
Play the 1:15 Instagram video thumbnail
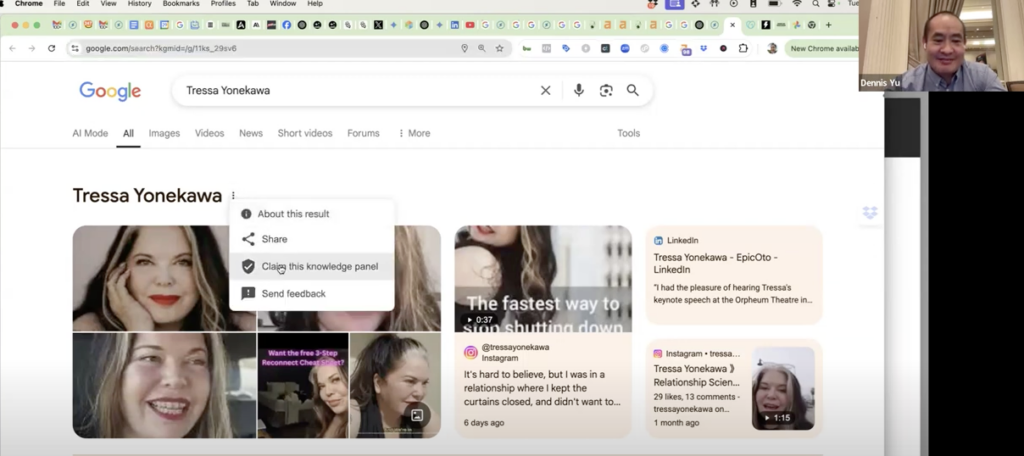pyautogui.click(x=783, y=388)
